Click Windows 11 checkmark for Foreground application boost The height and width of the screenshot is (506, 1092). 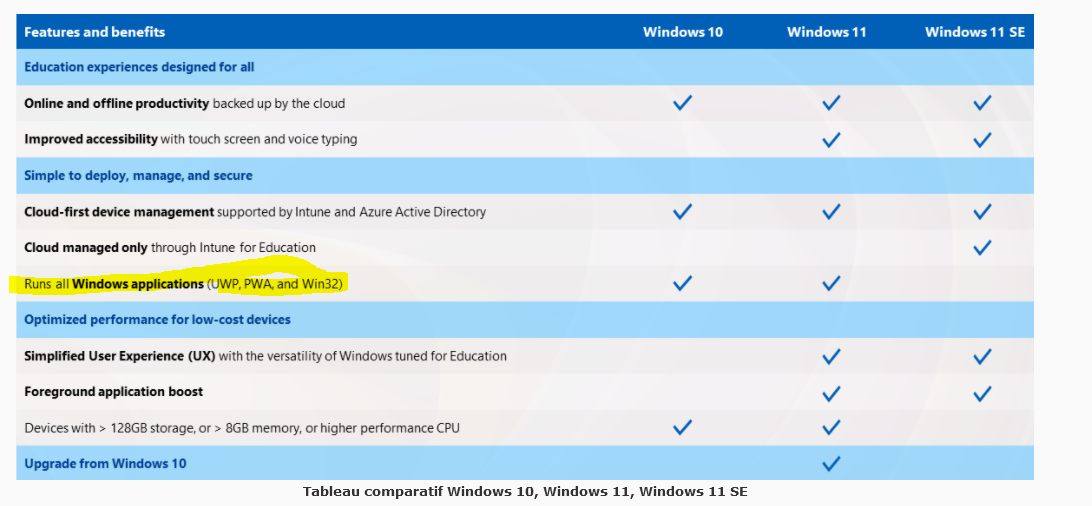831,394
